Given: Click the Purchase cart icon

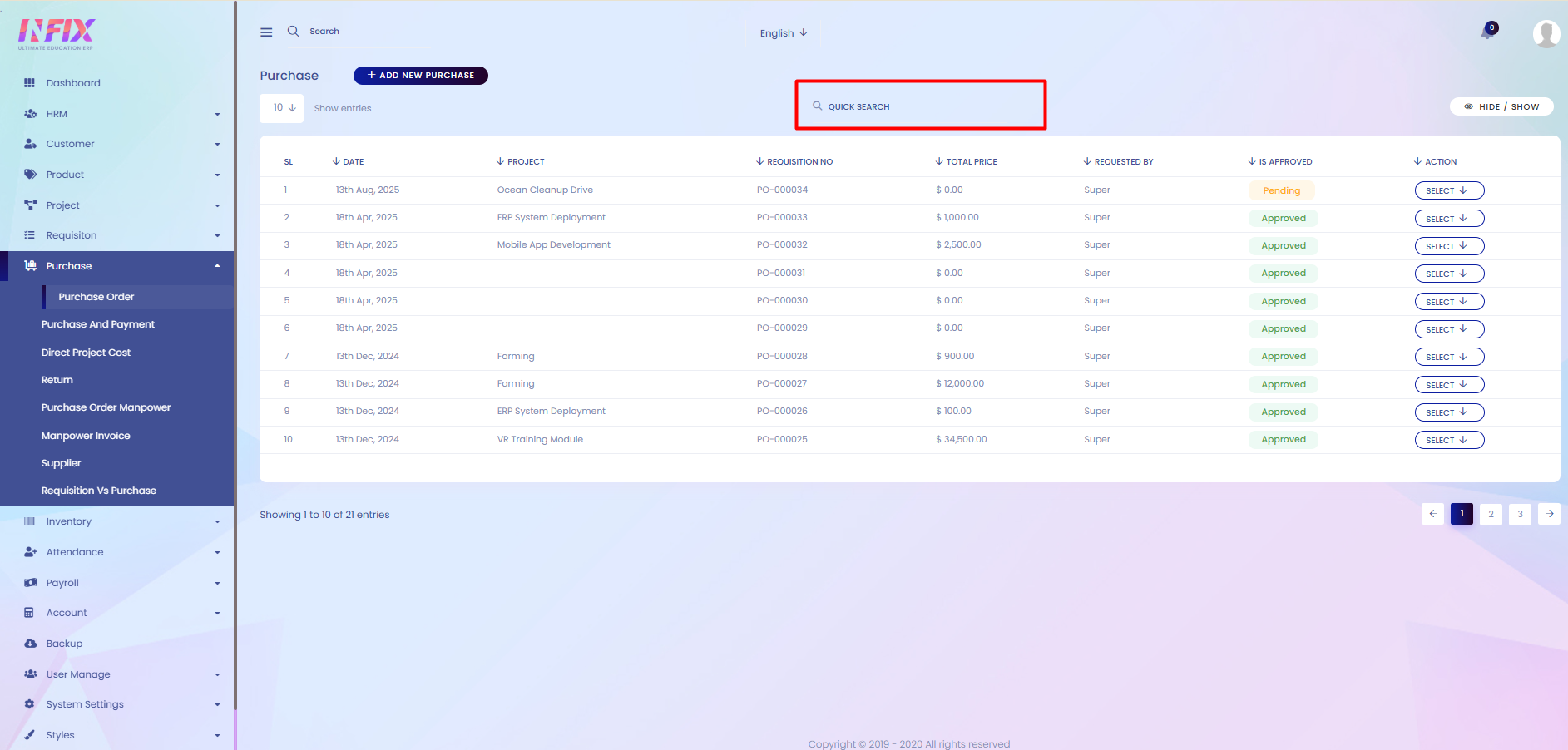Looking at the screenshot, I should [30, 266].
